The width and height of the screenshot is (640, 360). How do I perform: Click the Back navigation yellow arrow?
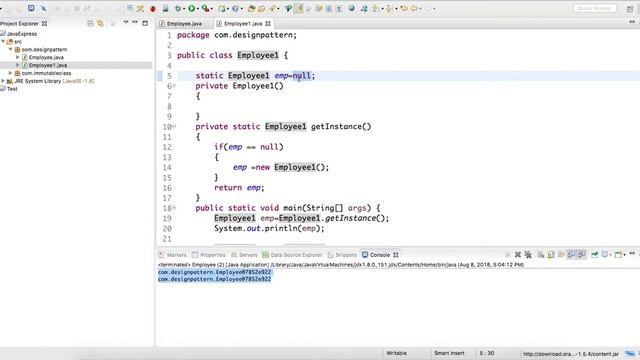pyautogui.click(x=415, y=8)
